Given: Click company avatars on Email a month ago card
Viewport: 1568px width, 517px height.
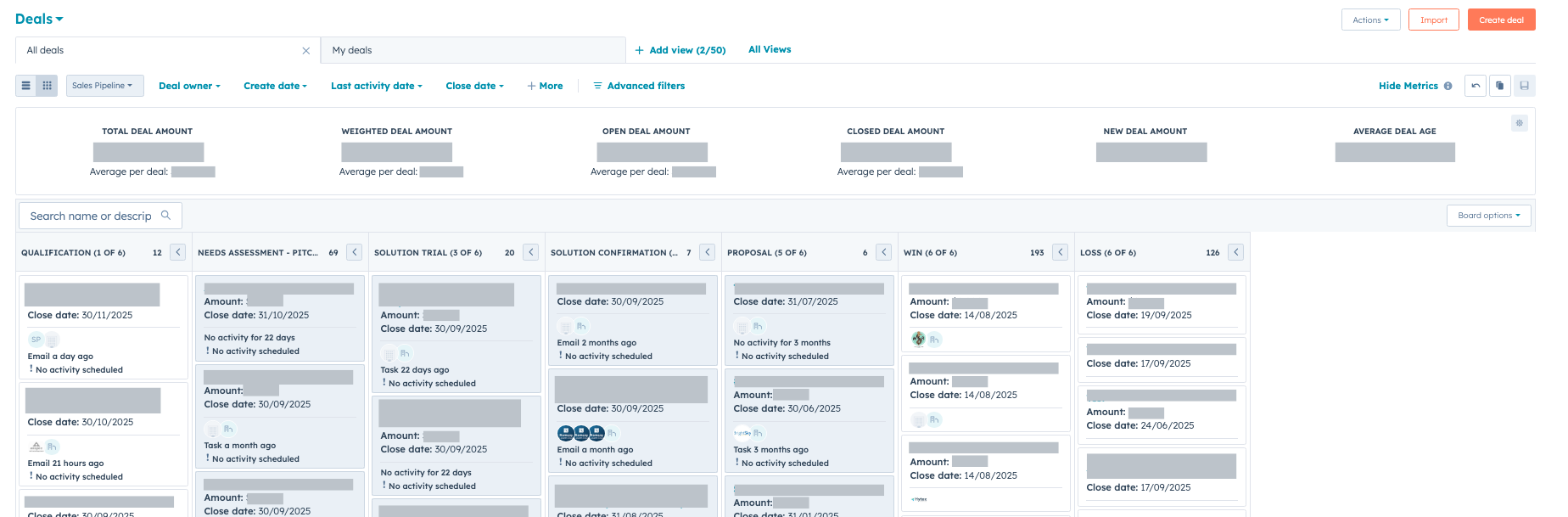Looking at the screenshot, I should pos(581,433).
